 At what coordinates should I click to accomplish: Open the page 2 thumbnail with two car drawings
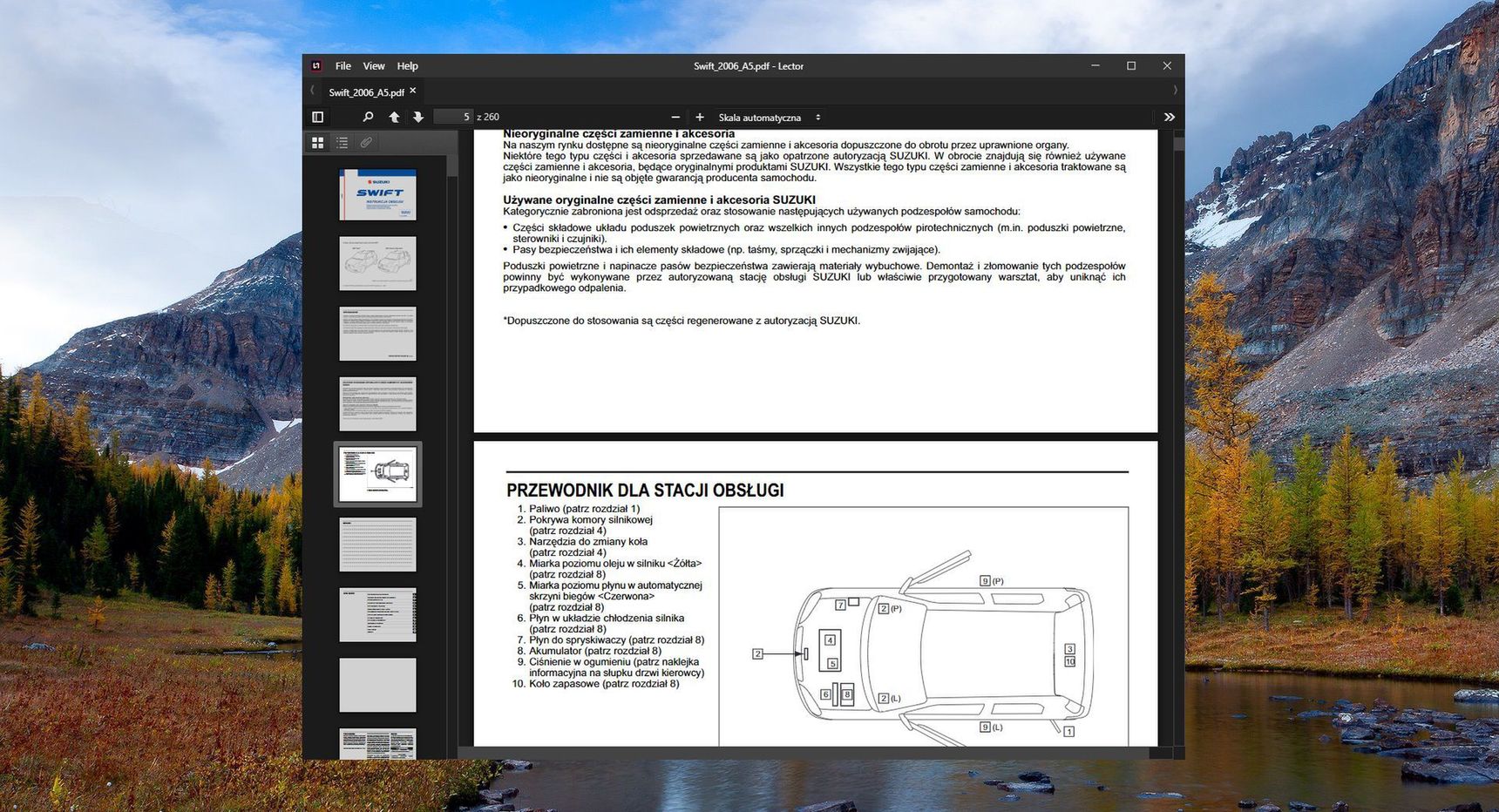377,263
